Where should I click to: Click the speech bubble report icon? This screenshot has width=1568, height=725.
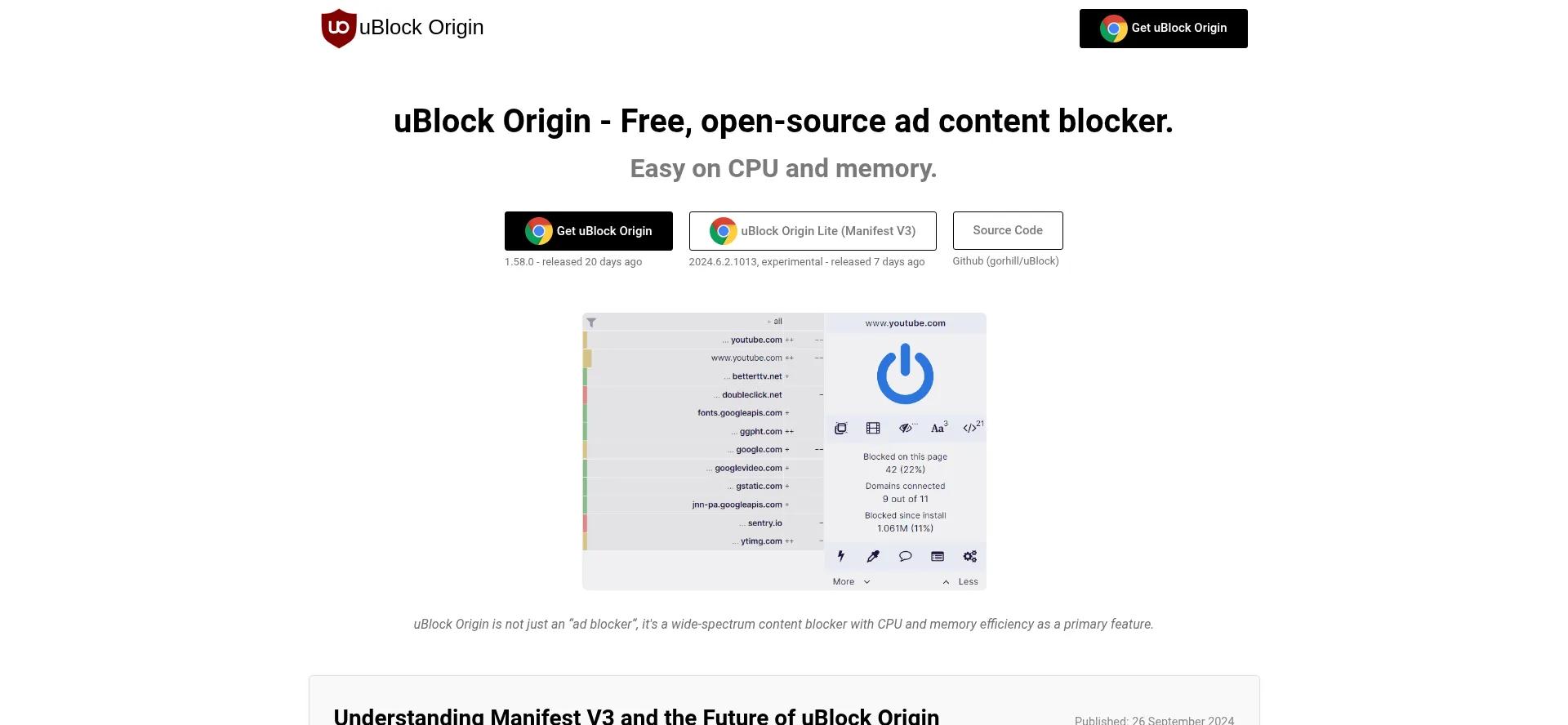click(905, 556)
